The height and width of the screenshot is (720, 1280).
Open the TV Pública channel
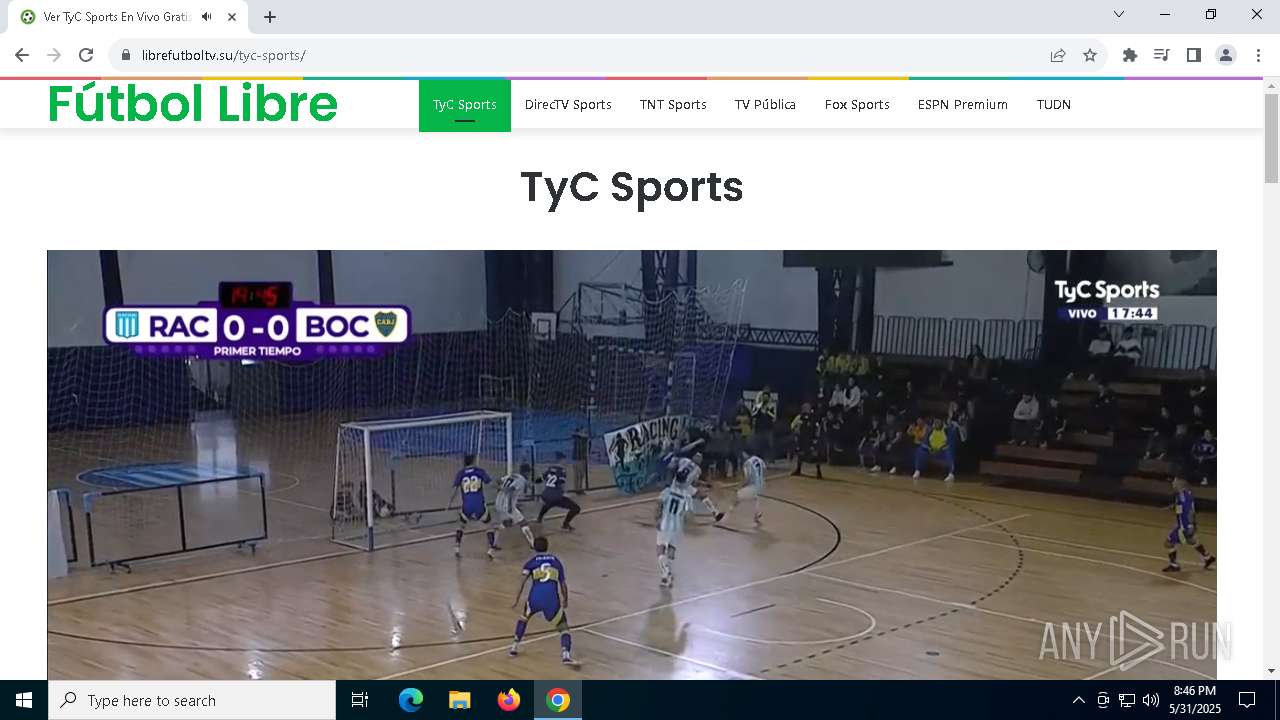click(765, 105)
